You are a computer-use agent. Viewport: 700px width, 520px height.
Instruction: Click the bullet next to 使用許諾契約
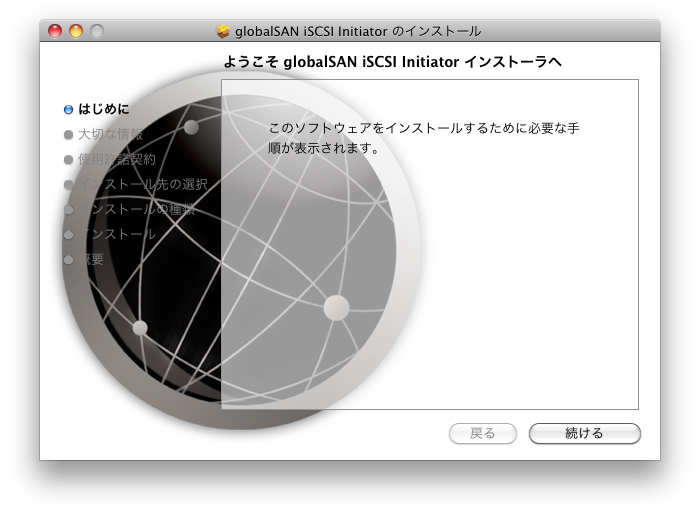click(68, 159)
